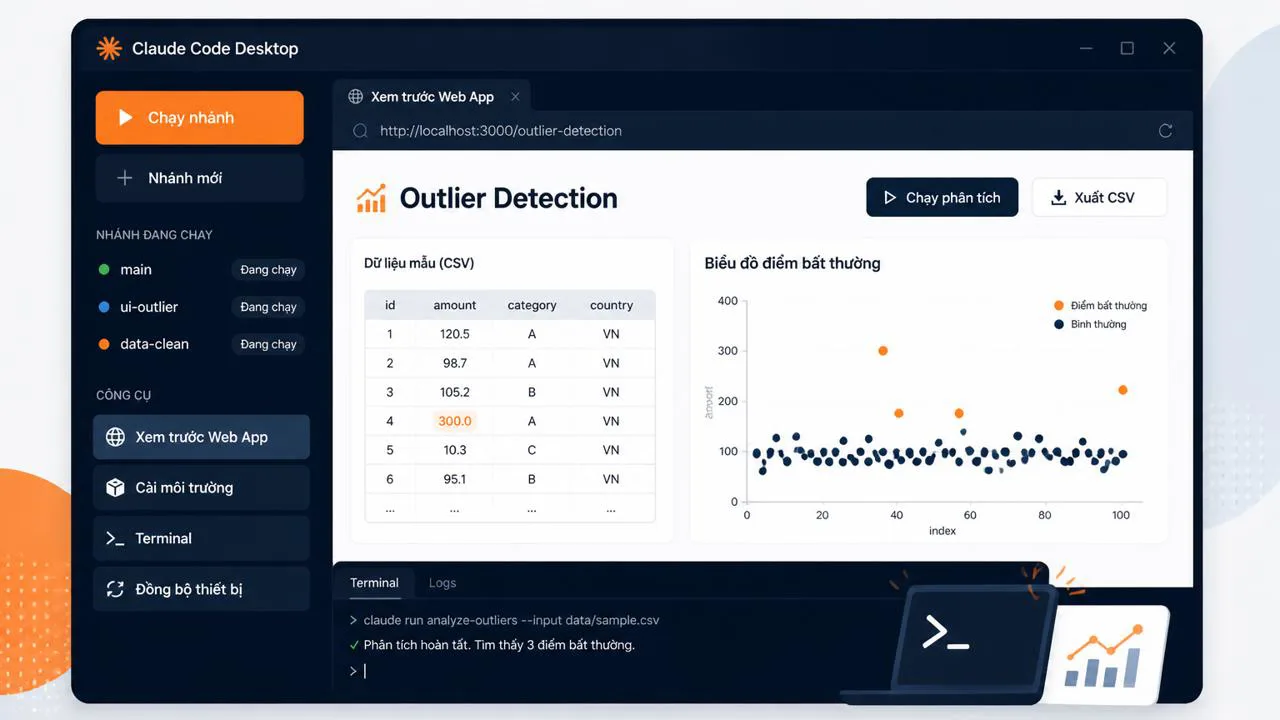
Task: Close the Xem trước Web App tab
Action: 515,97
